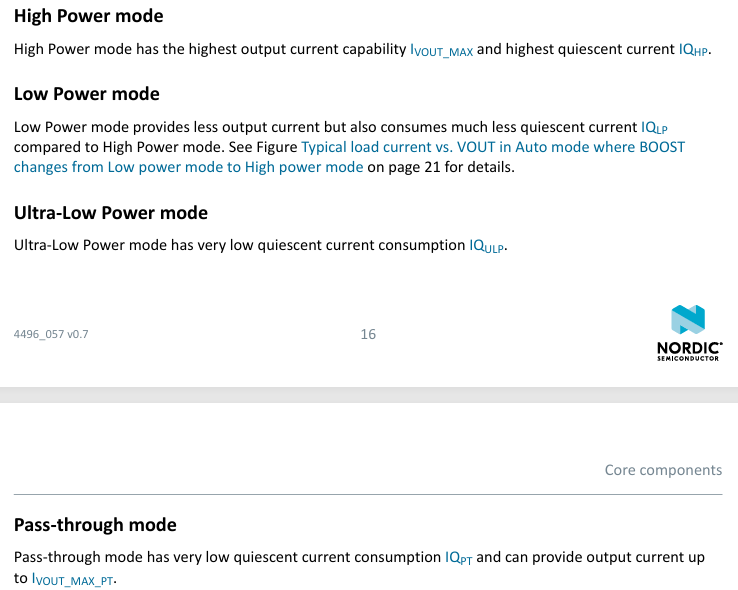
Task: Follow the IQHP quiescent current link
Action: [693, 49]
